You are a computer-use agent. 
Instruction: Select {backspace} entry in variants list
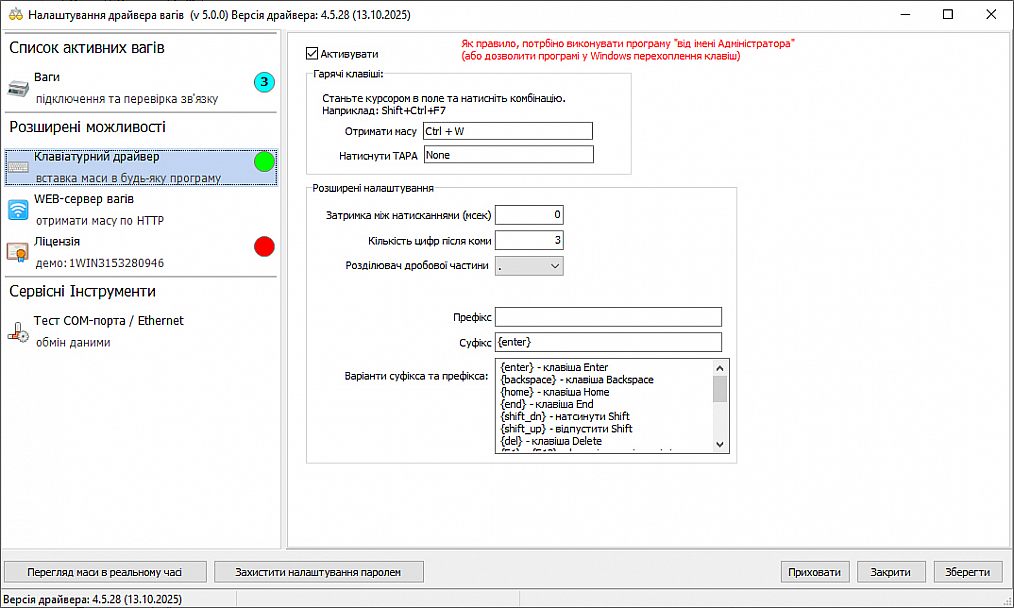[x=576, y=380]
